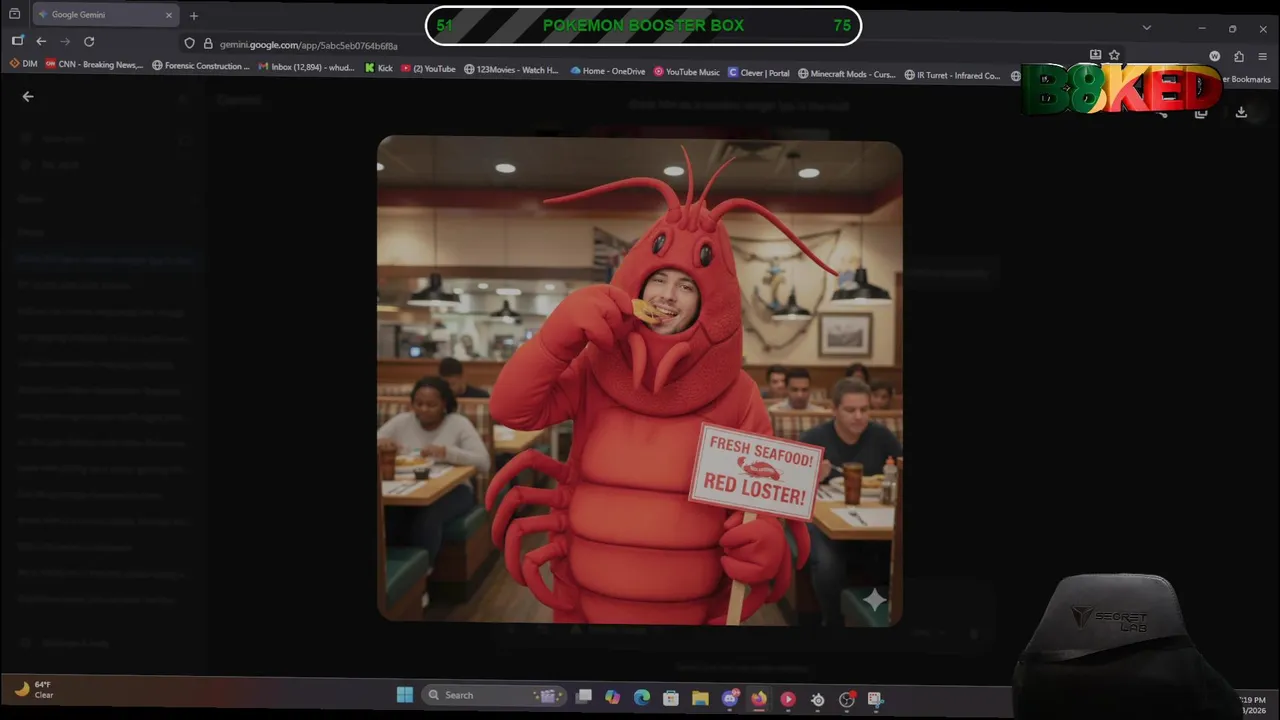The image size is (1280, 720).
Task: Close the image preview with back arrow
Action: click(x=28, y=97)
